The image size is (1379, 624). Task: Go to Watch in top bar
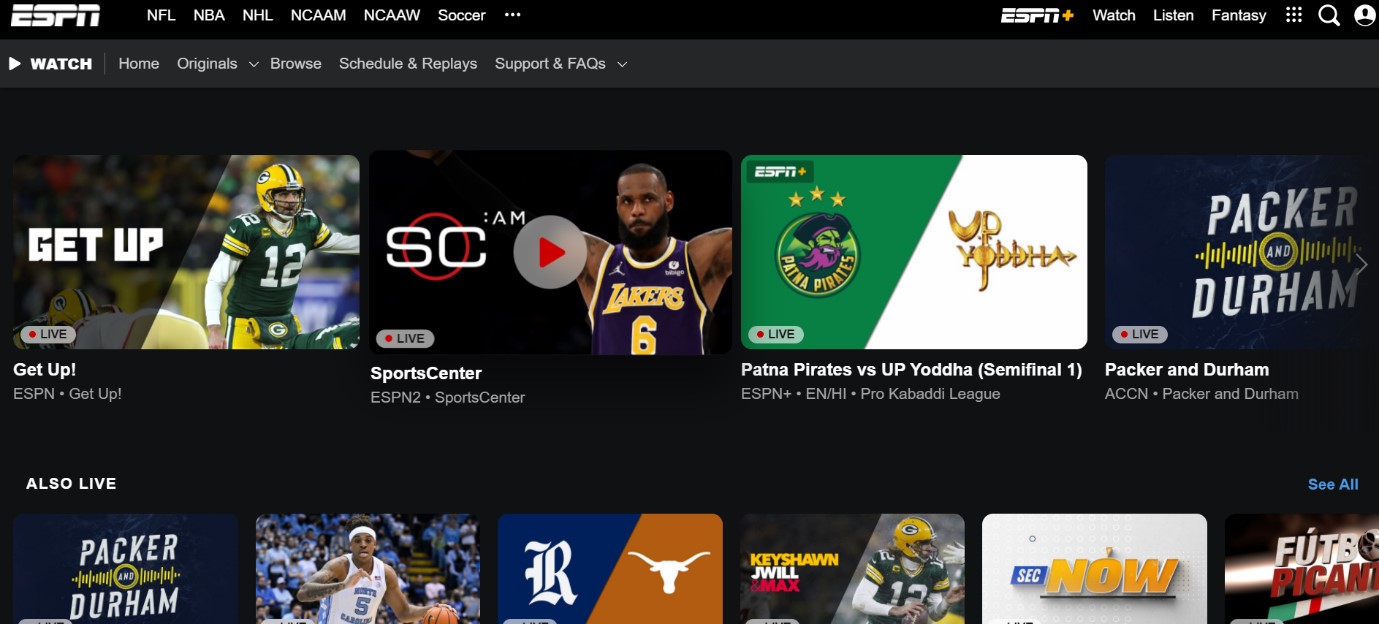(x=1114, y=15)
